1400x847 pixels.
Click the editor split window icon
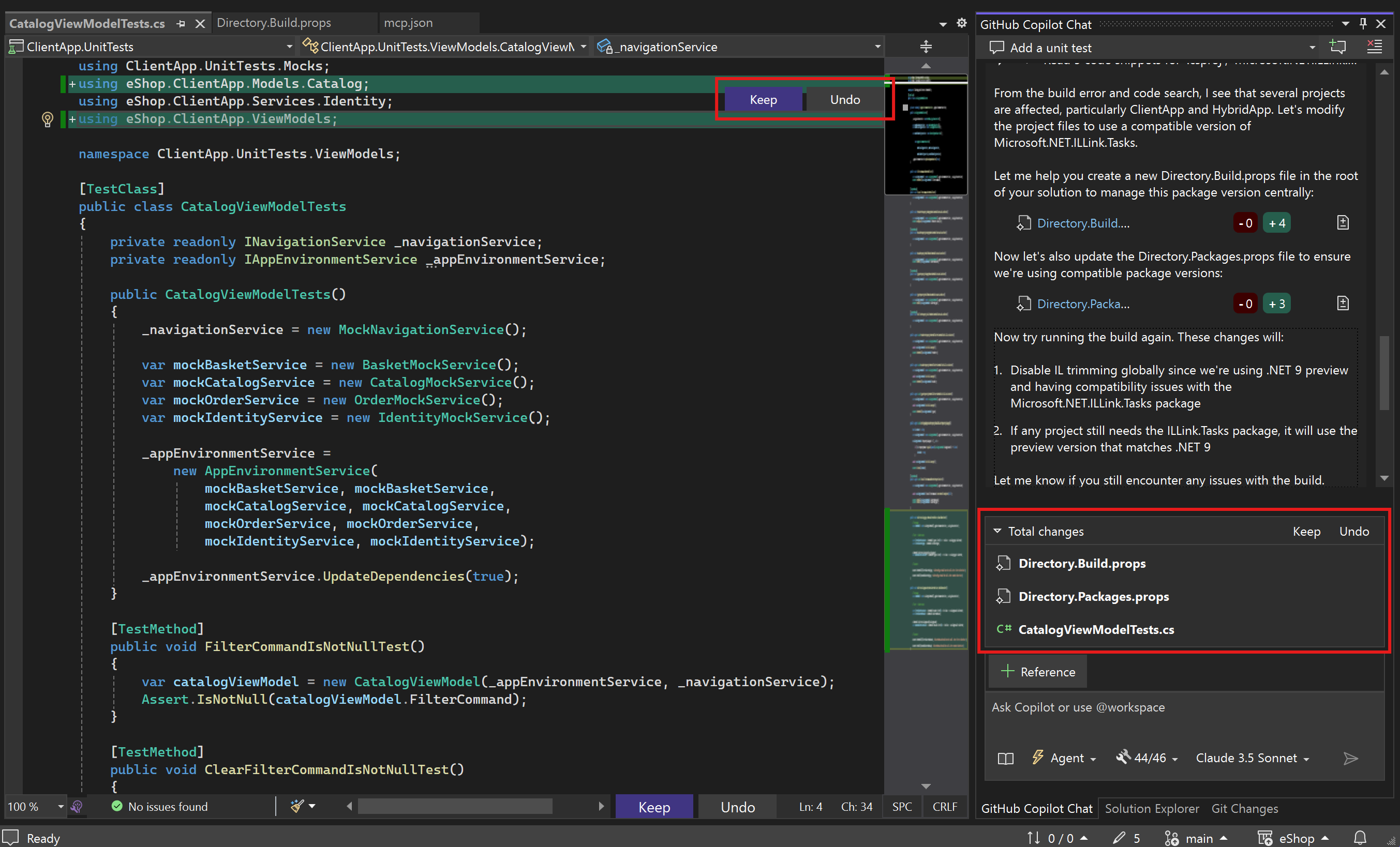pos(926,47)
